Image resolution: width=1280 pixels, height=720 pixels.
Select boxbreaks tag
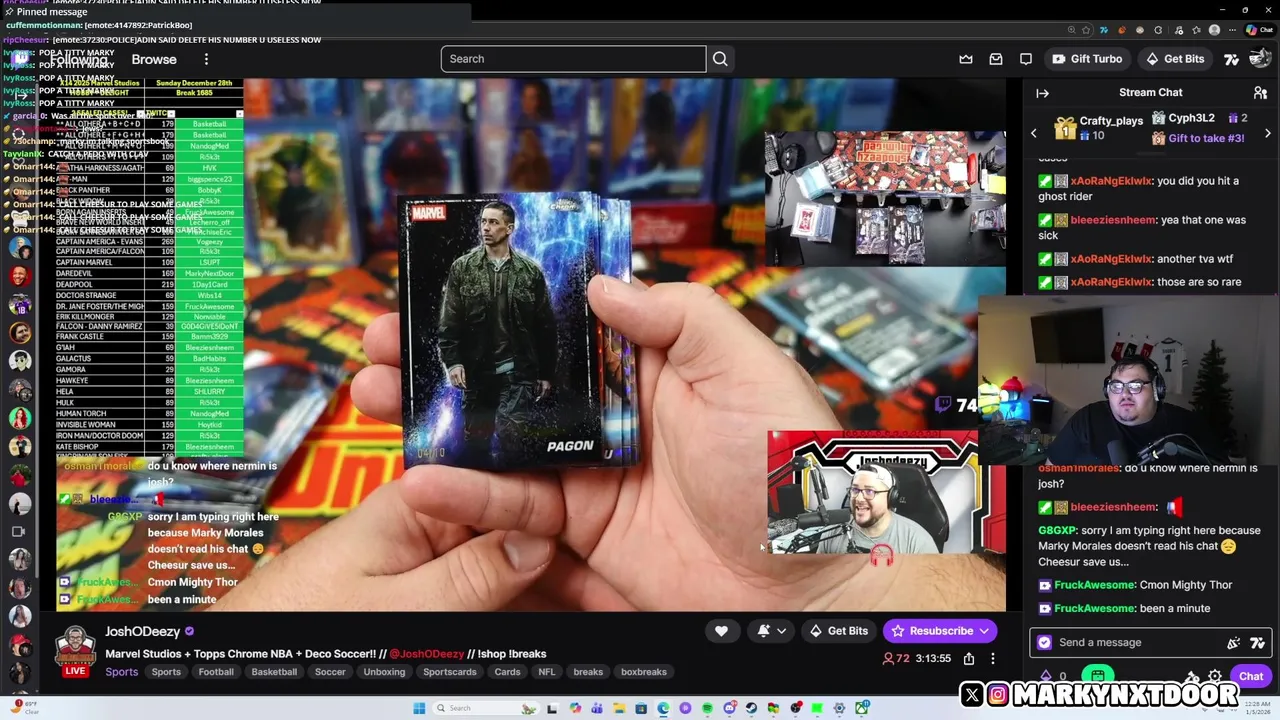(x=643, y=672)
